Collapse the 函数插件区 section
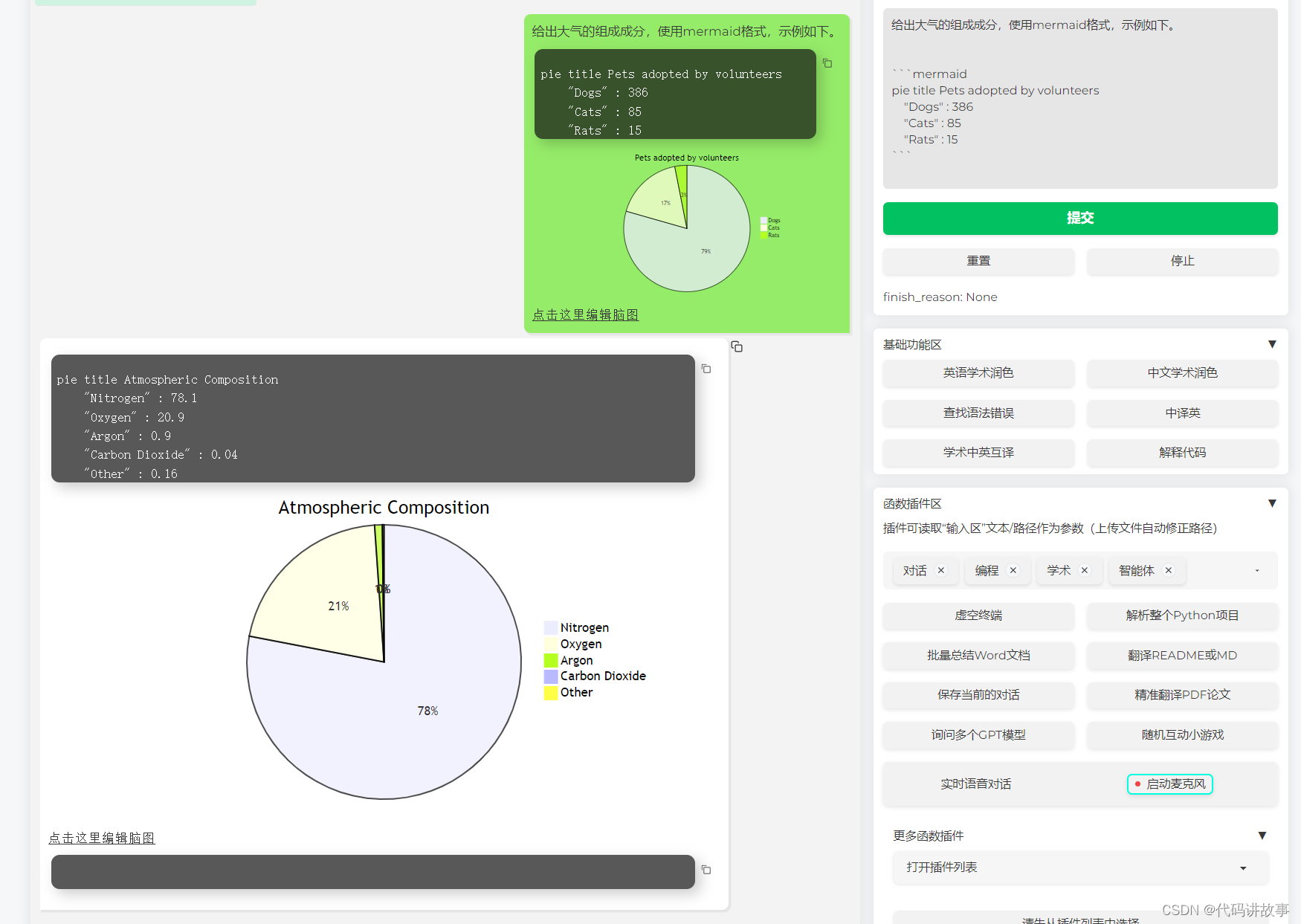The image size is (1301, 924). (1272, 503)
